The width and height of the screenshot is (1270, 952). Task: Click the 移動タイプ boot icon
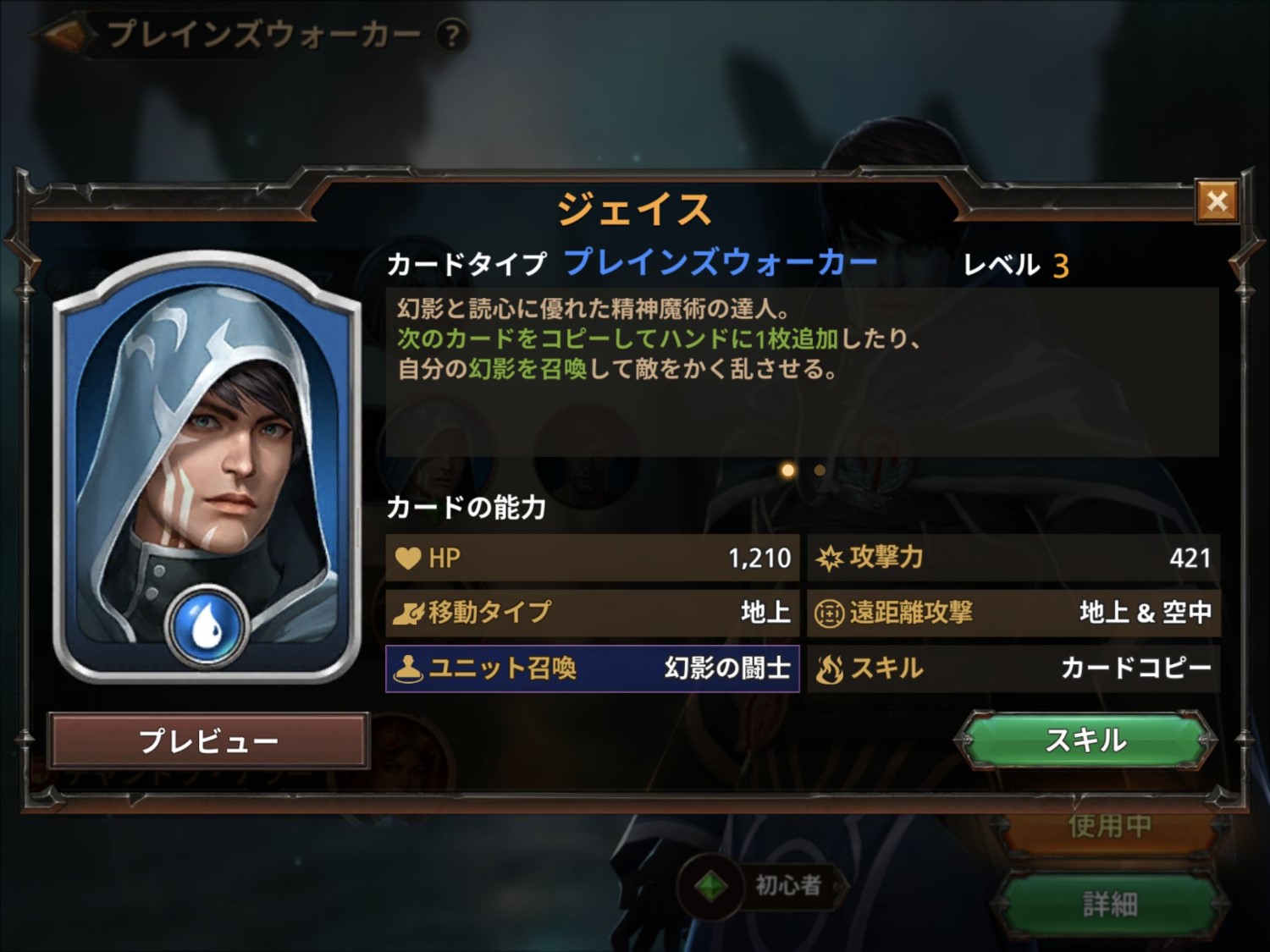coord(407,613)
